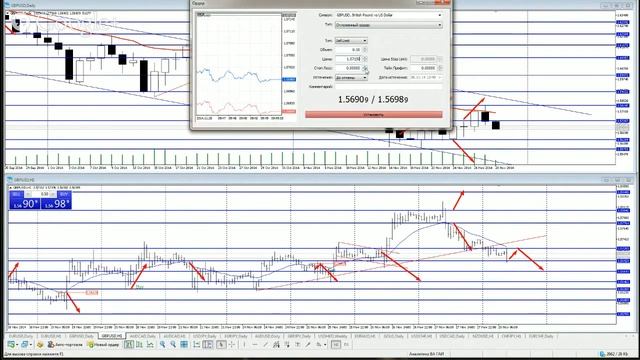640x360 pixels.
Task: Switch to the EURCHF,Daily chart tab
Action: (x=541, y=336)
